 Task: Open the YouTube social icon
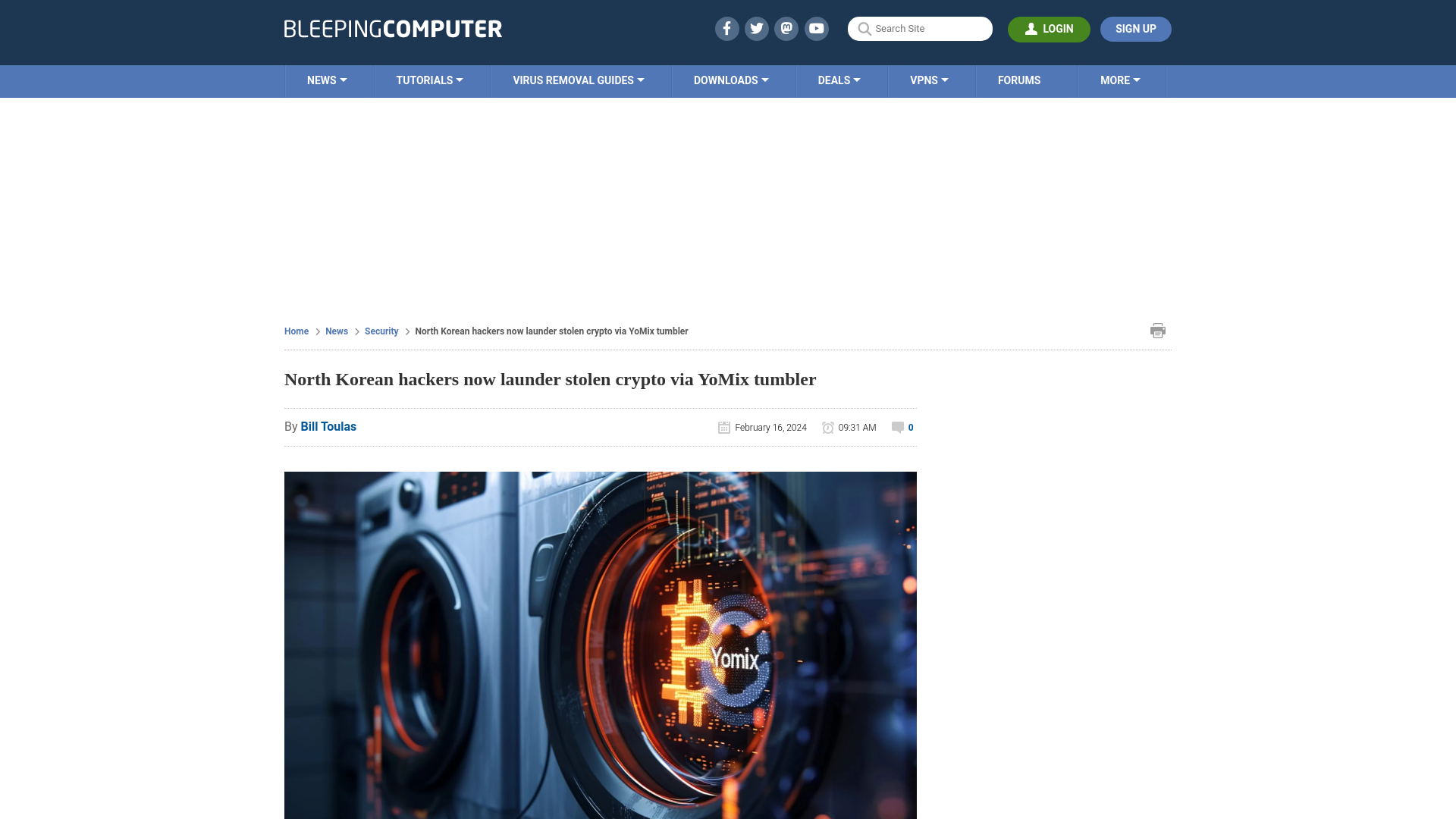pos(816,28)
